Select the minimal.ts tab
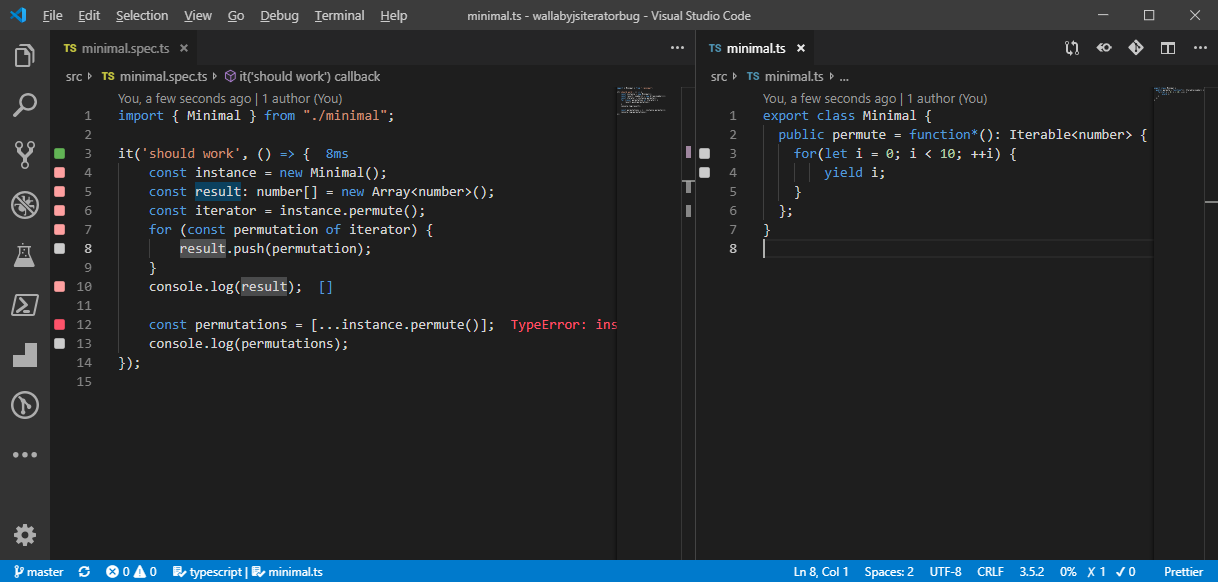Image resolution: width=1218 pixels, height=582 pixels. (756, 48)
